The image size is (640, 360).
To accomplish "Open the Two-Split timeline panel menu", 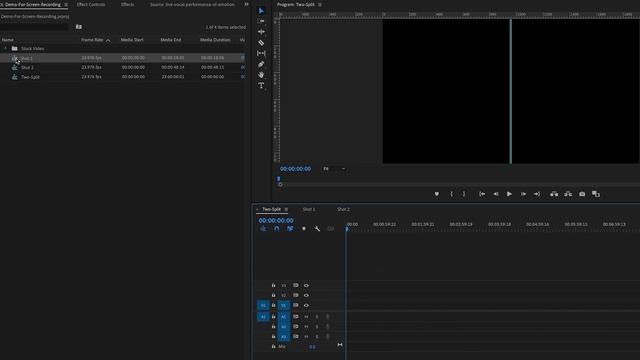I will [286, 209].
